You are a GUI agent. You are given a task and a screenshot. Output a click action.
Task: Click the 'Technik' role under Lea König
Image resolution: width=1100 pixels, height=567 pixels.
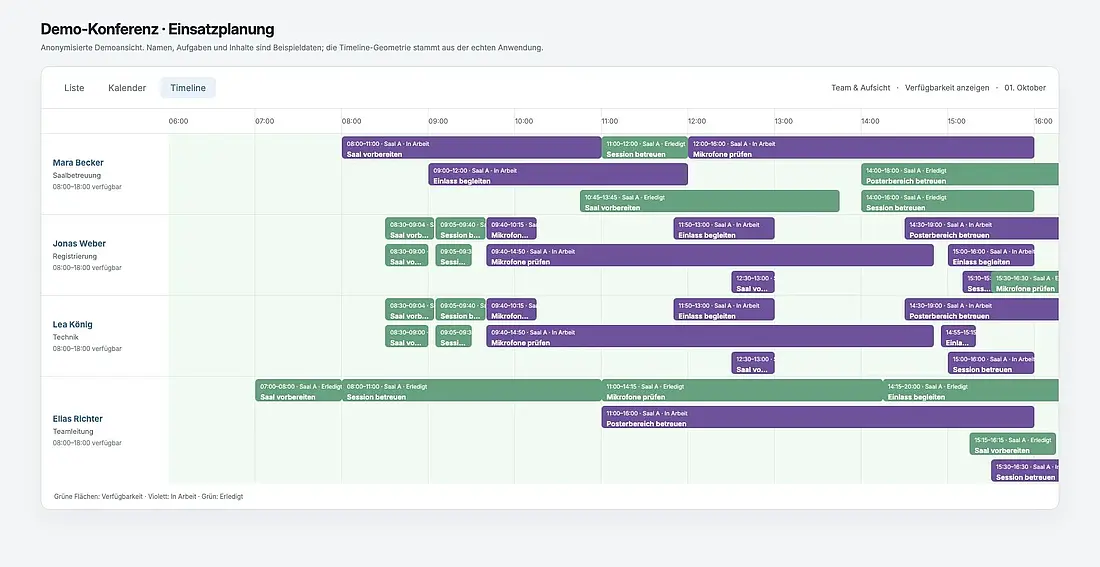pyautogui.click(x=65, y=337)
